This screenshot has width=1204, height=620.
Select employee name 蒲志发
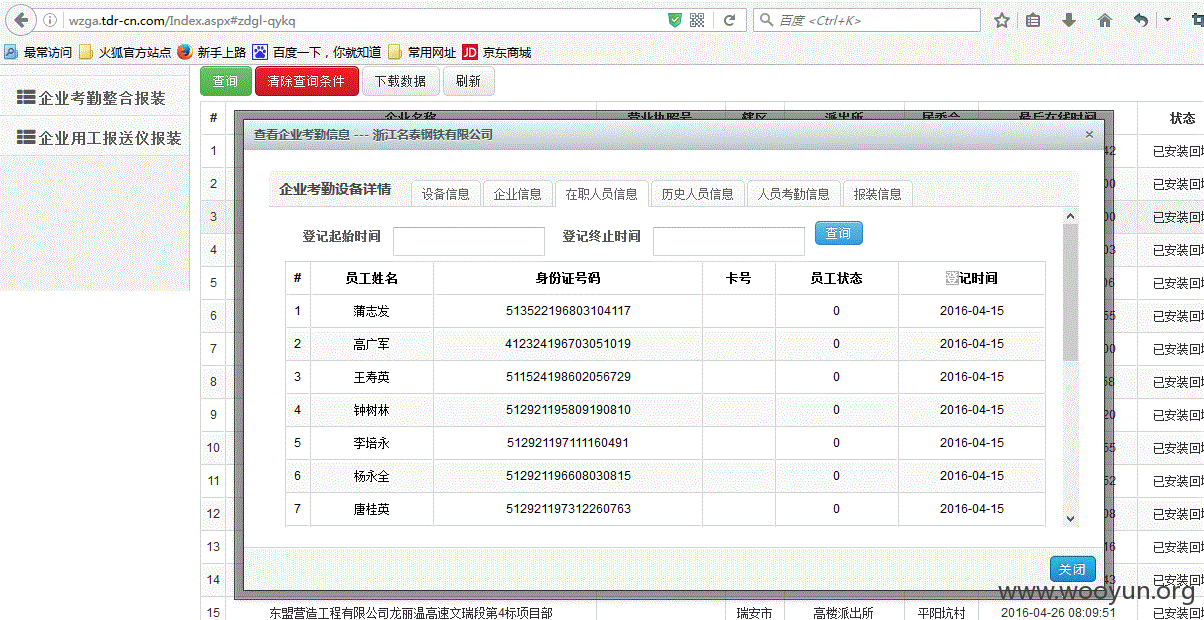372,311
